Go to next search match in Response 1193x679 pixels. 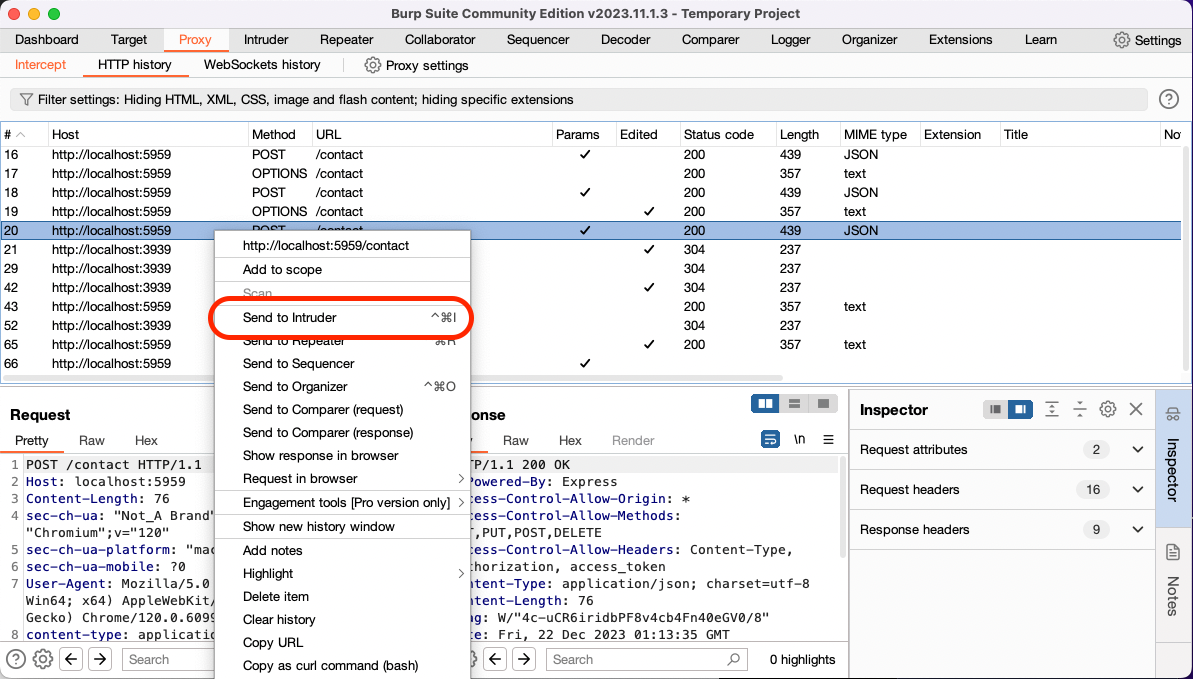click(x=524, y=659)
